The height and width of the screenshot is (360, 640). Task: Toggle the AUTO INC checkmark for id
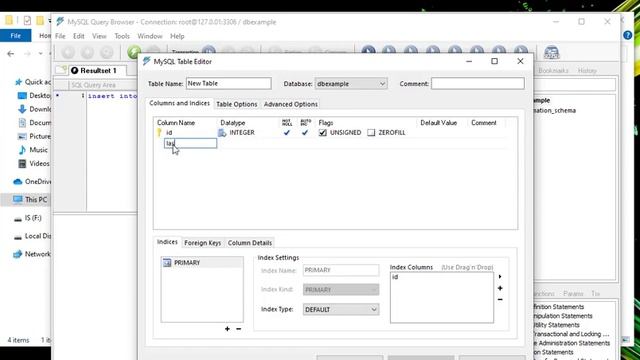tap(305, 133)
